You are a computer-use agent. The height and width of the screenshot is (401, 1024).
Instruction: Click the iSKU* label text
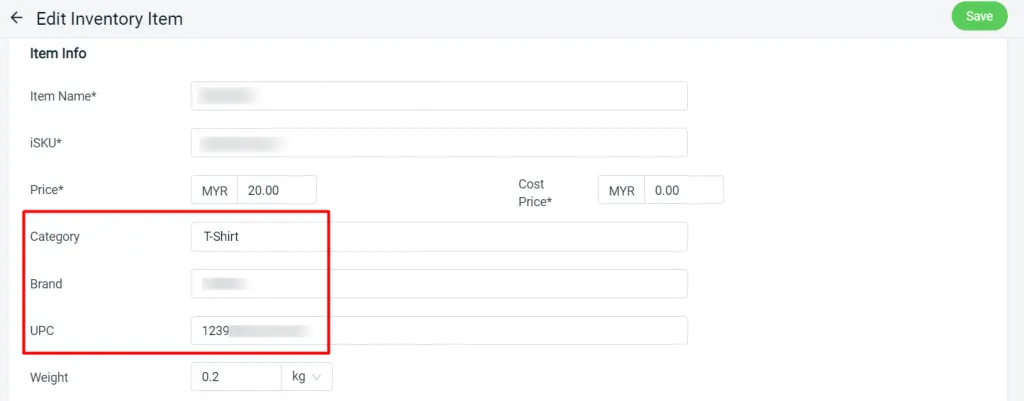pos(46,143)
